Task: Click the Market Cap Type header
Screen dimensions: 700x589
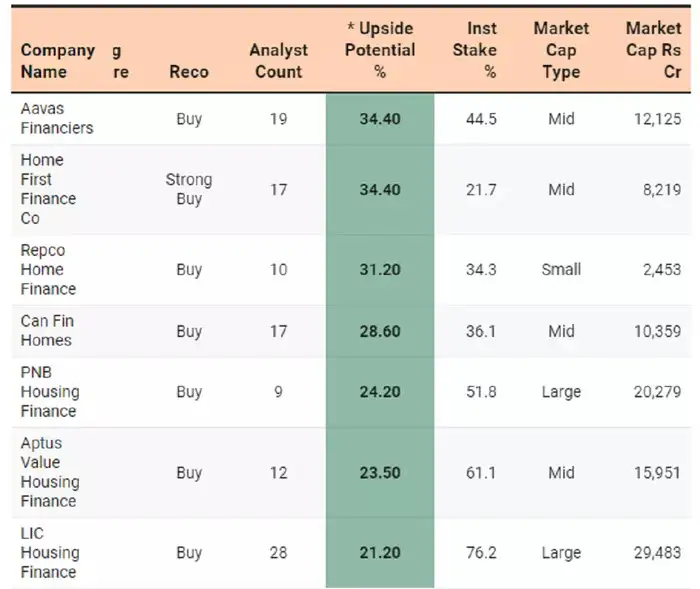Action: click(561, 50)
